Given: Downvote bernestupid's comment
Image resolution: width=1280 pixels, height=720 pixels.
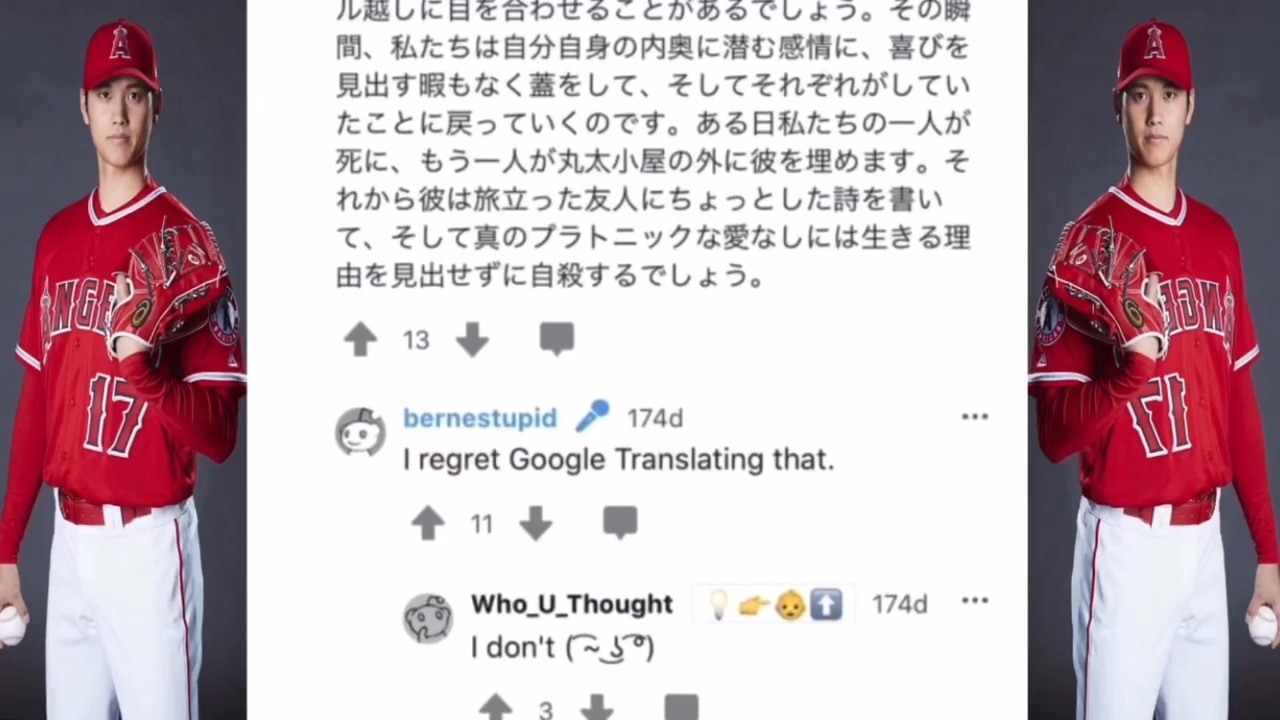Looking at the screenshot, I should pyautogui.click(x=536, y=523).
